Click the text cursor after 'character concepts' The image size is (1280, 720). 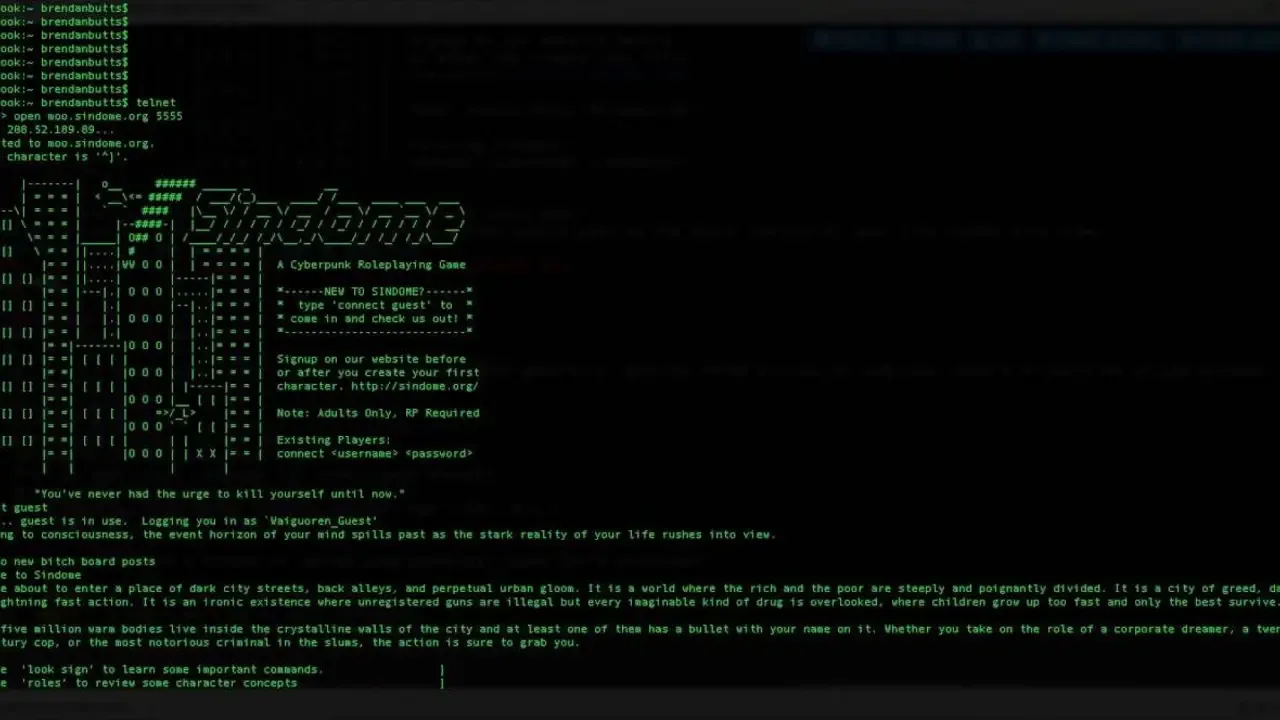442,683
